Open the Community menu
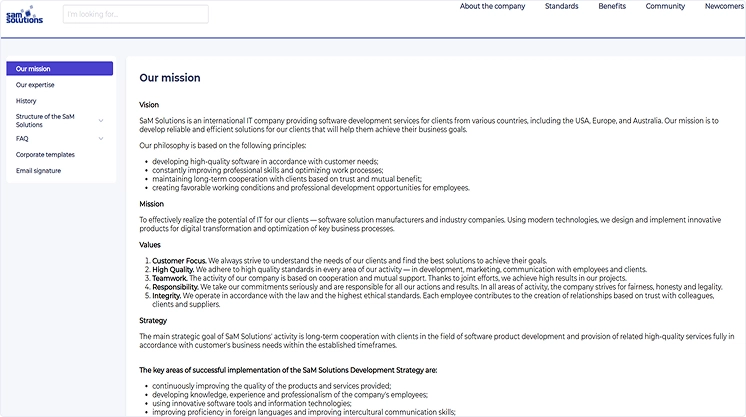The width and height of the screenshot is (746, 417). (x=665, y=6)
